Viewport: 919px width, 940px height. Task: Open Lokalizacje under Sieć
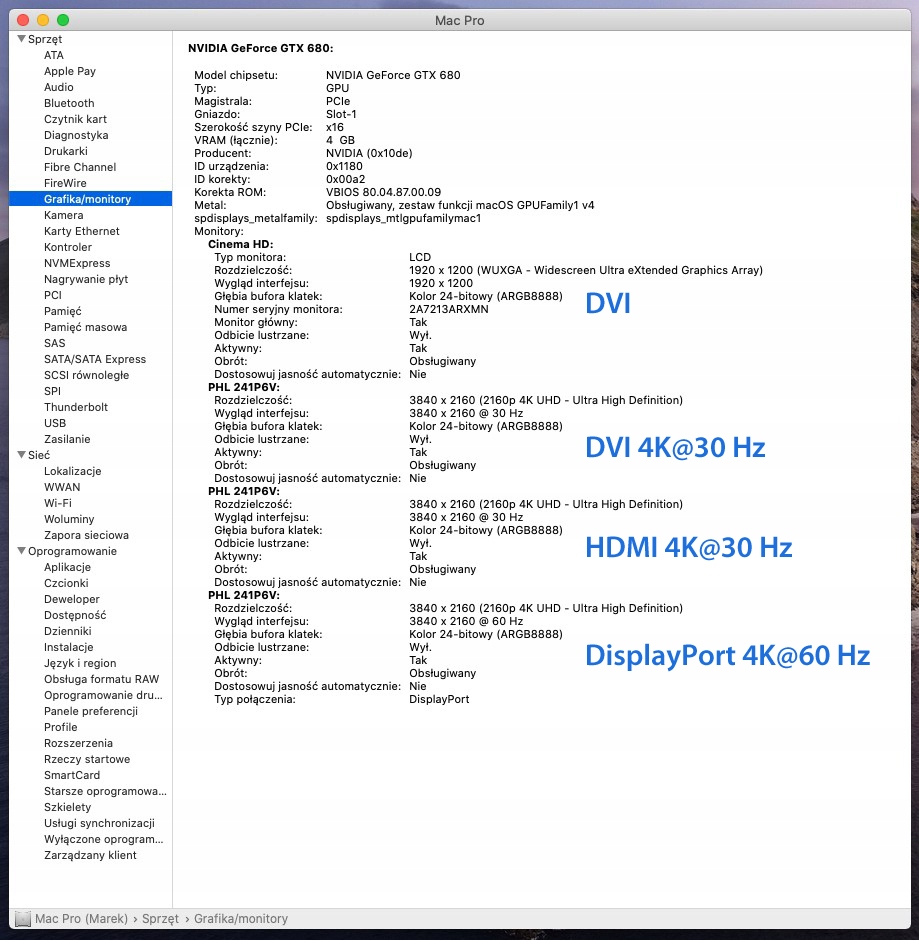(73, 471)
